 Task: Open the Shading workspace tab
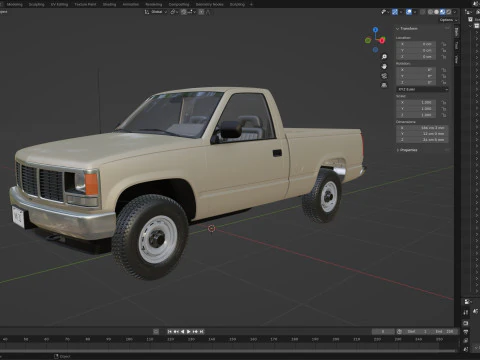coord(109,4)
